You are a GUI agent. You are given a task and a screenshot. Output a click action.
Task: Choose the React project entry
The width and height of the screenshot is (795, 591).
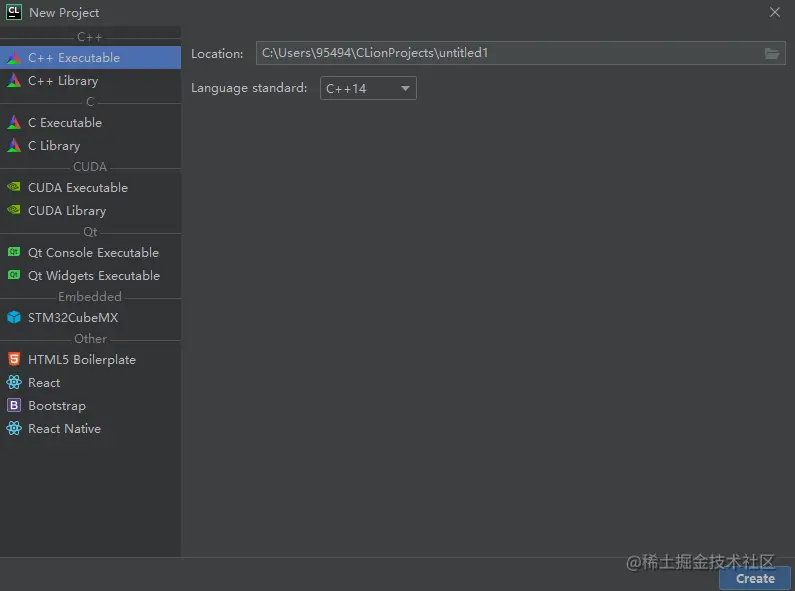click(x=90, y=382)
